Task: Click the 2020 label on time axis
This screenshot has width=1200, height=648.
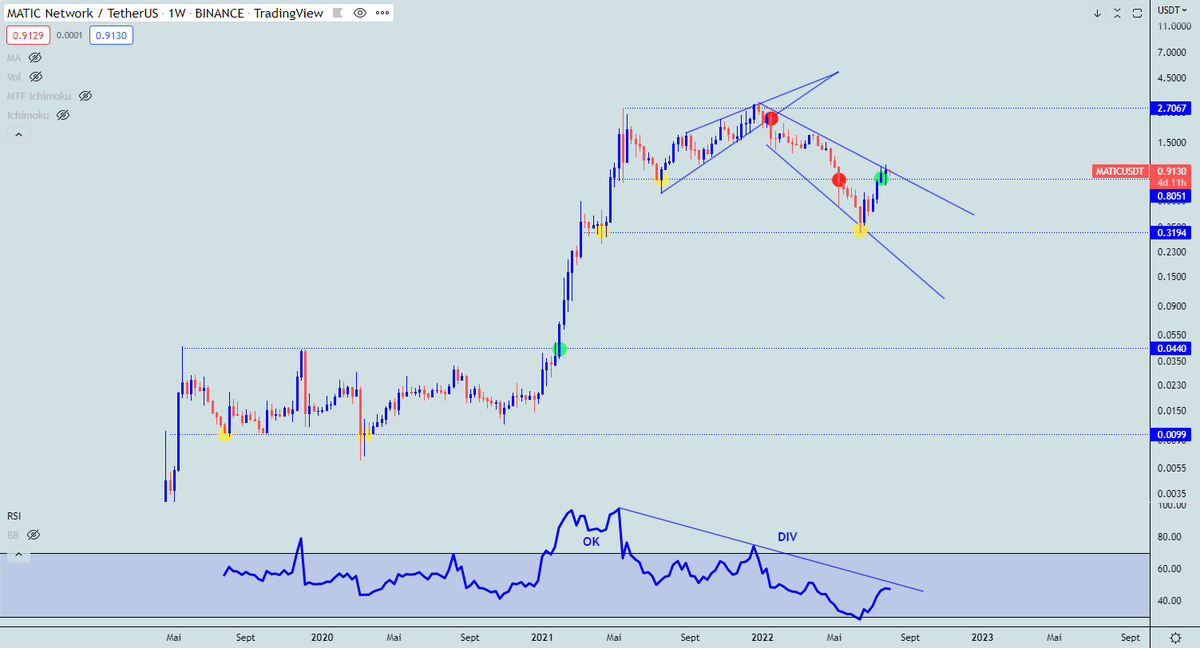Action: pyautogui.click(x=321, y=636)
